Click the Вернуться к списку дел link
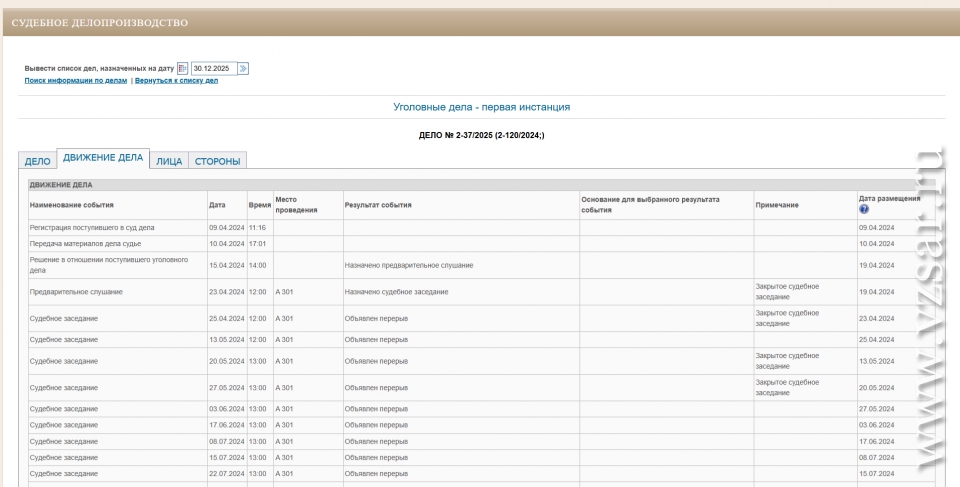This screenshot has height=487, width=960. 176,80
